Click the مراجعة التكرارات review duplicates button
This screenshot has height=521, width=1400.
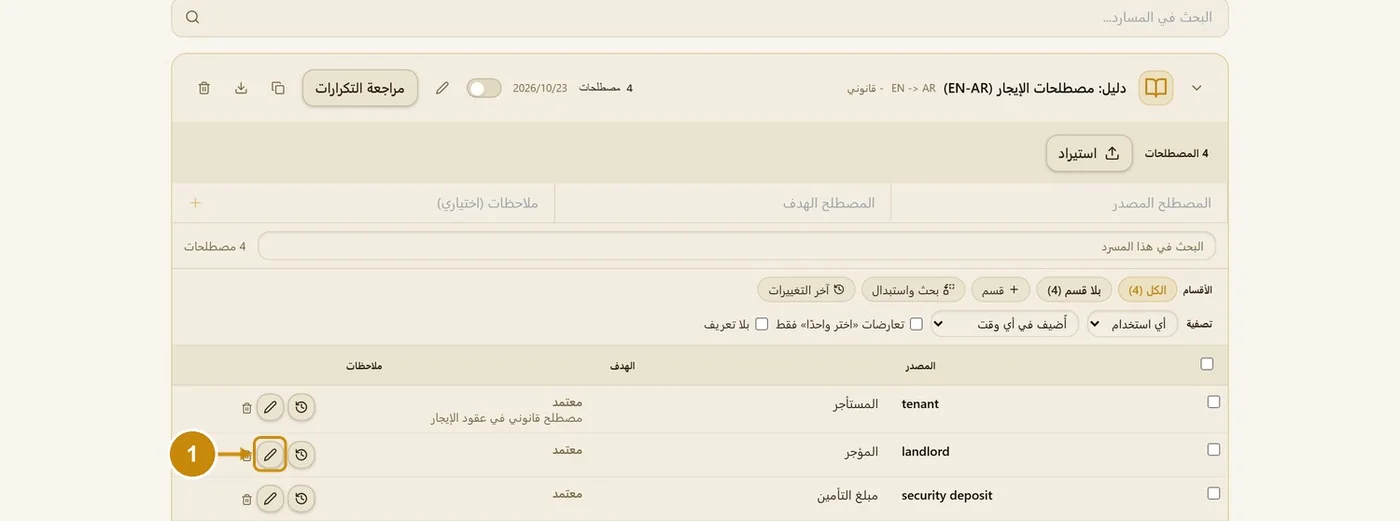(360, 88)
